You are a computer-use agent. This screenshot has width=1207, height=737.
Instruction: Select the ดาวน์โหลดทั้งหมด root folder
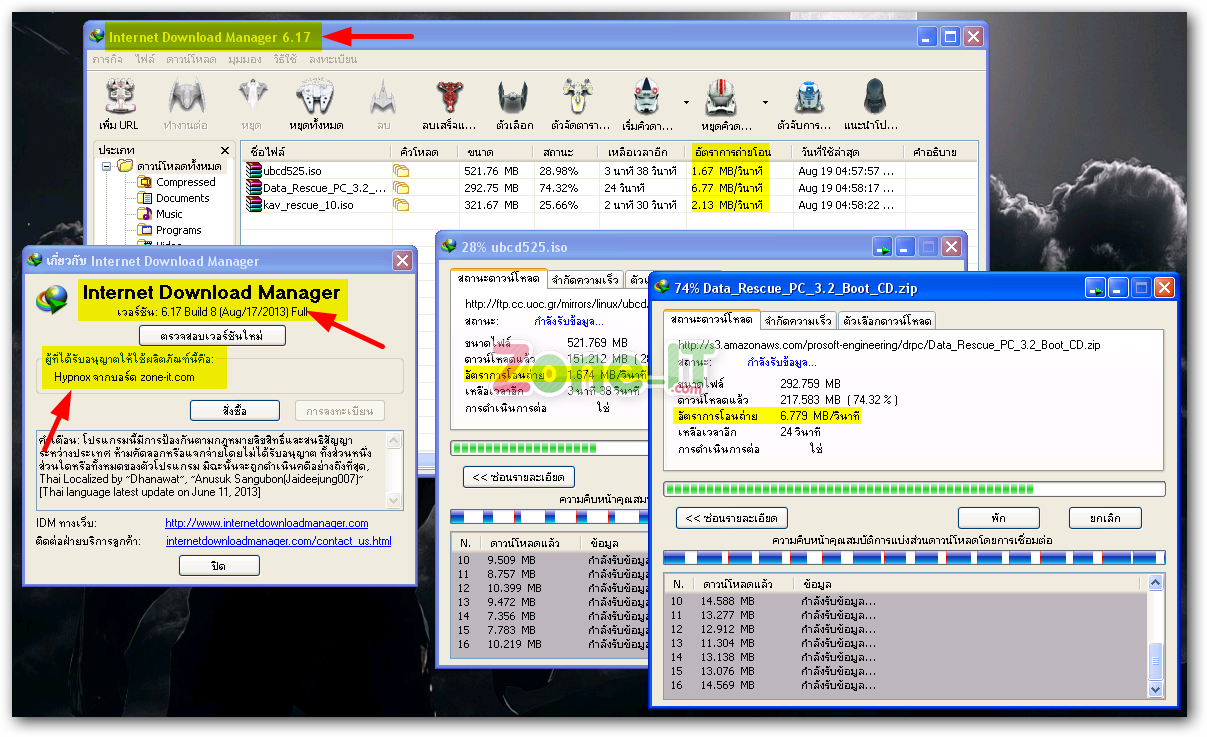click(x=179, y=166)
